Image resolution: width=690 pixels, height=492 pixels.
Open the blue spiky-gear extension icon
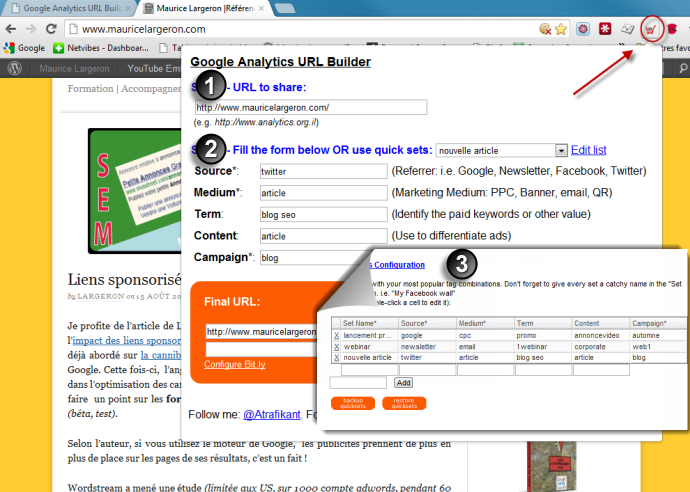coord(583,29)
